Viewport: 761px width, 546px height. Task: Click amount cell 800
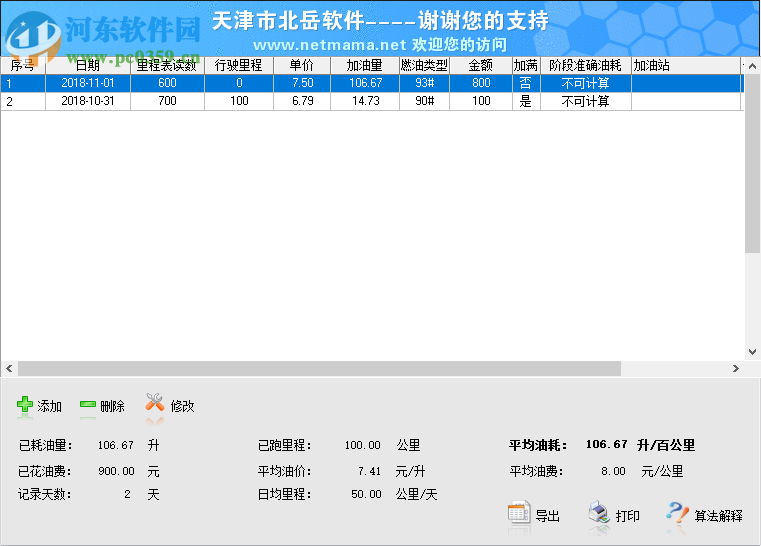point(481,83)
